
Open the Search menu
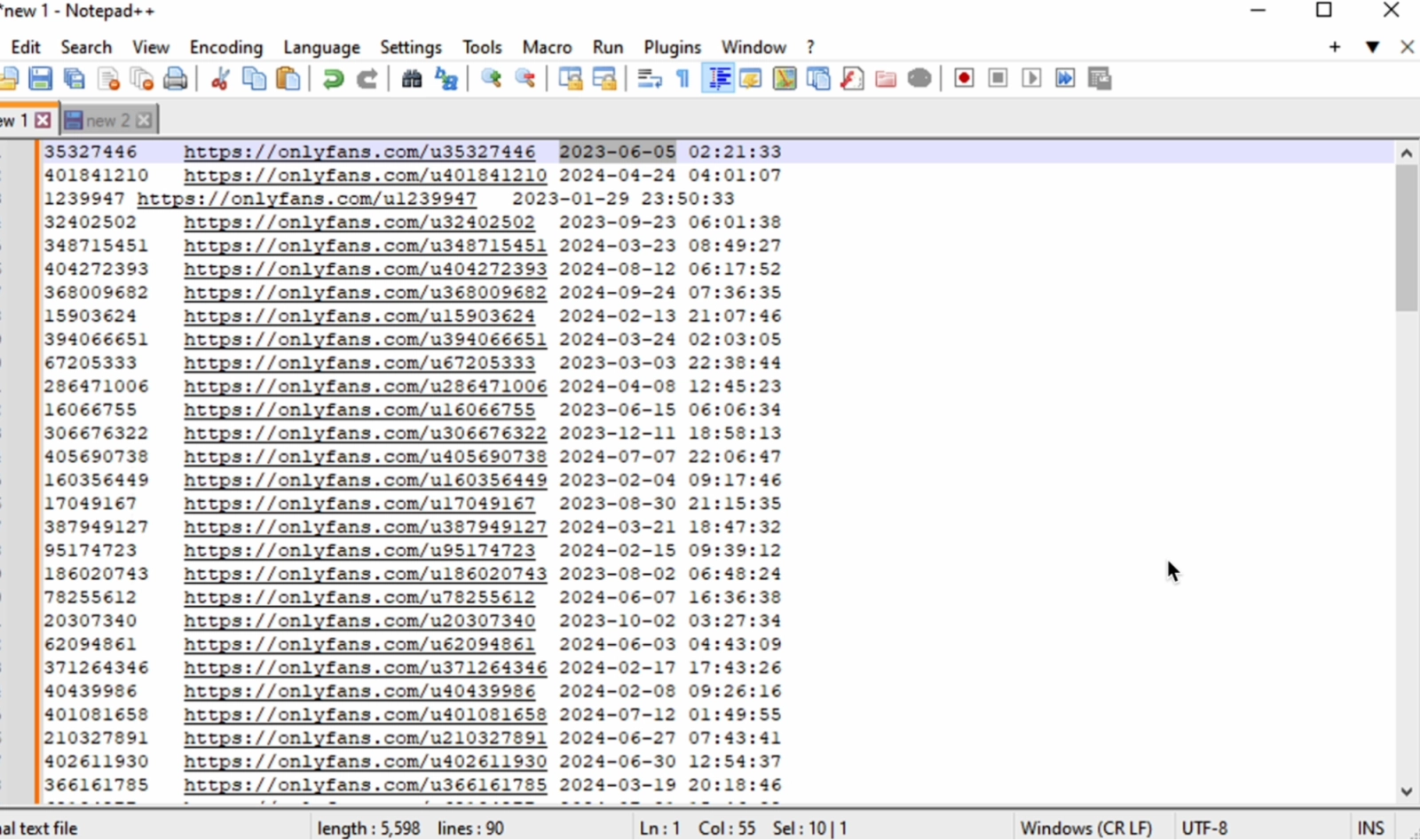86,47
